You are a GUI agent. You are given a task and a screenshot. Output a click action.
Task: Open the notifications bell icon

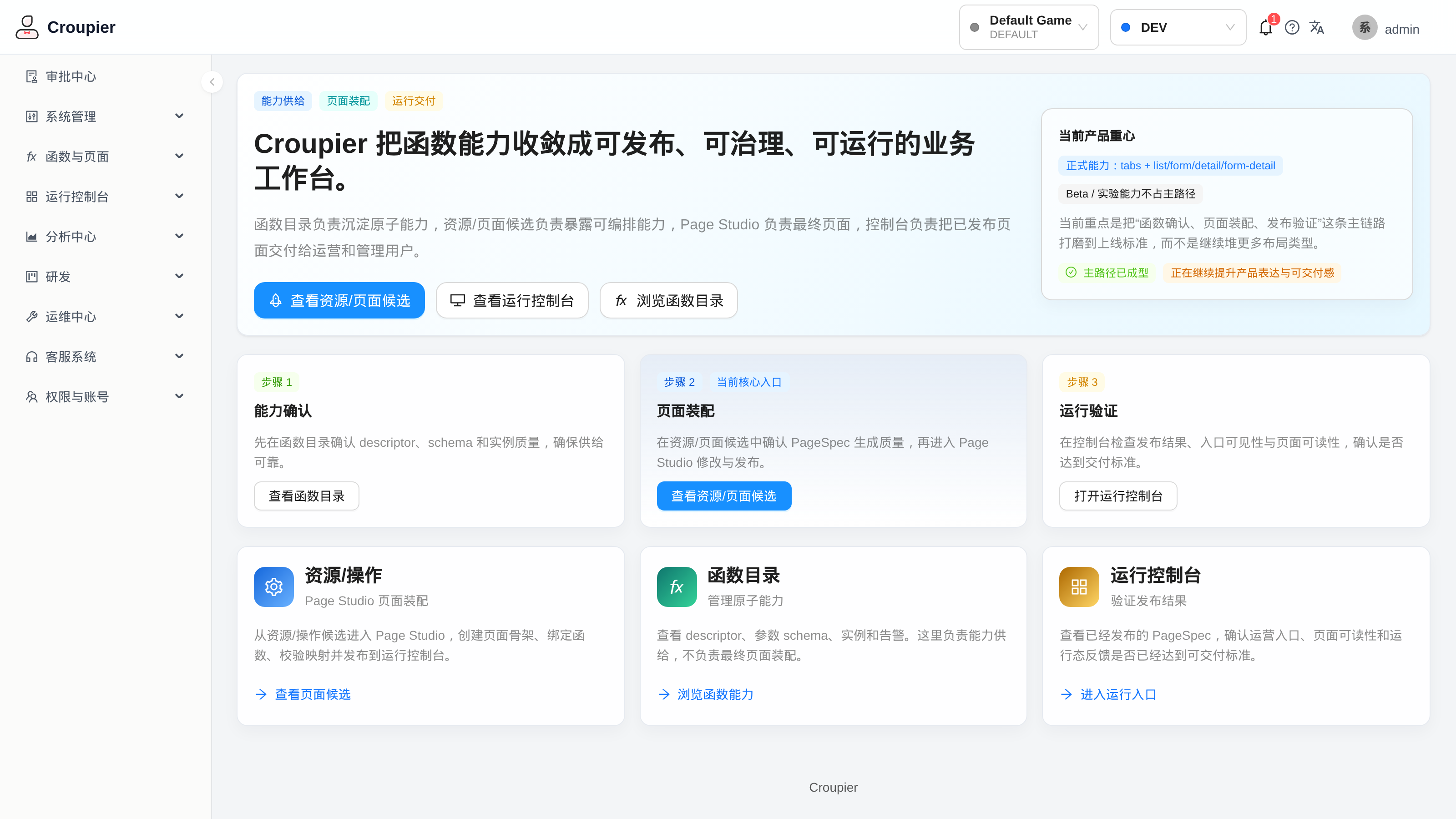(1265, 27)
